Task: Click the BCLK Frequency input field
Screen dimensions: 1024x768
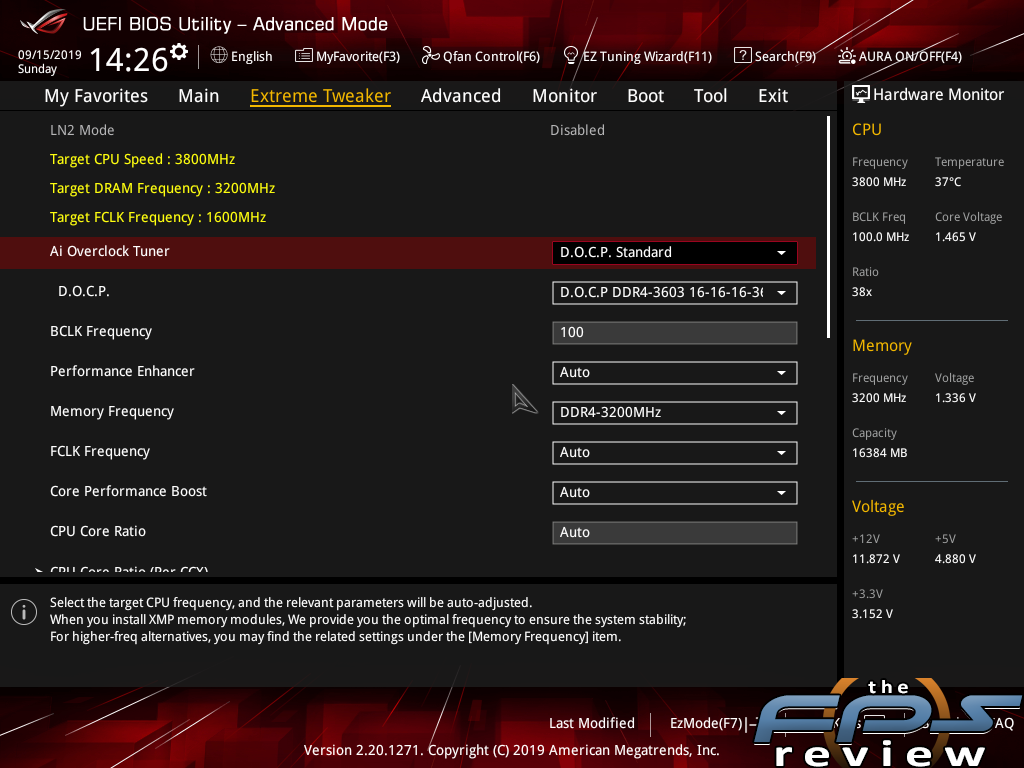Action: point(674,332)
